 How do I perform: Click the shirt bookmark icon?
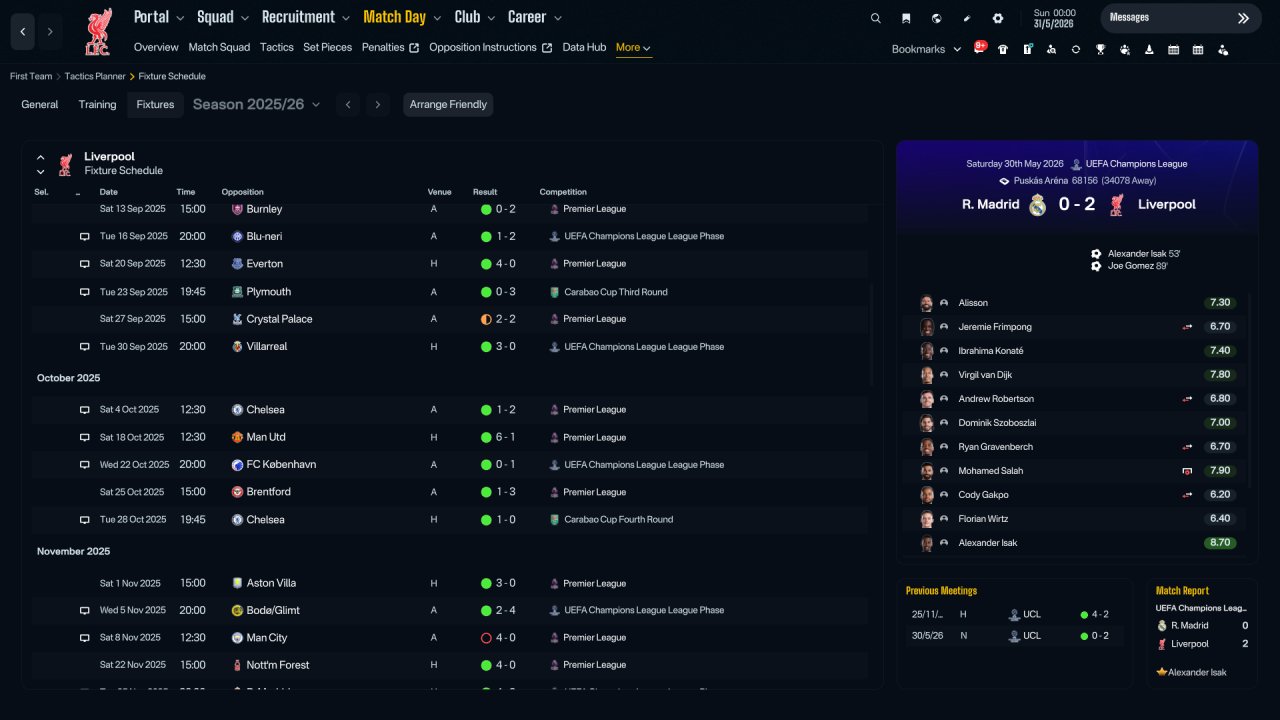(1003, 49)
